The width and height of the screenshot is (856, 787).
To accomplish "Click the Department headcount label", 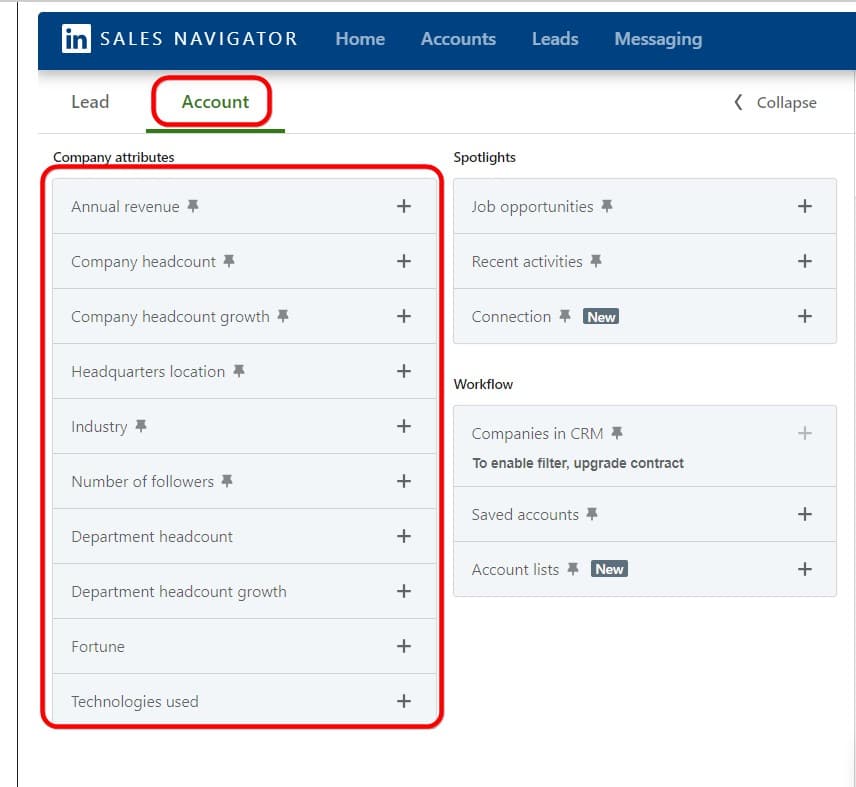I will click(x=151, y=537).
